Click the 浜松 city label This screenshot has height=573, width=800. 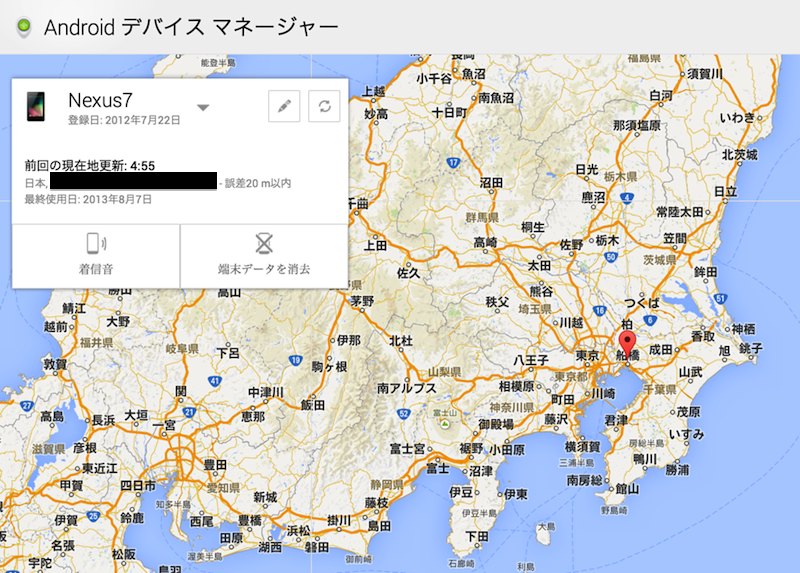pyautogui.click(x=298, y=531)
